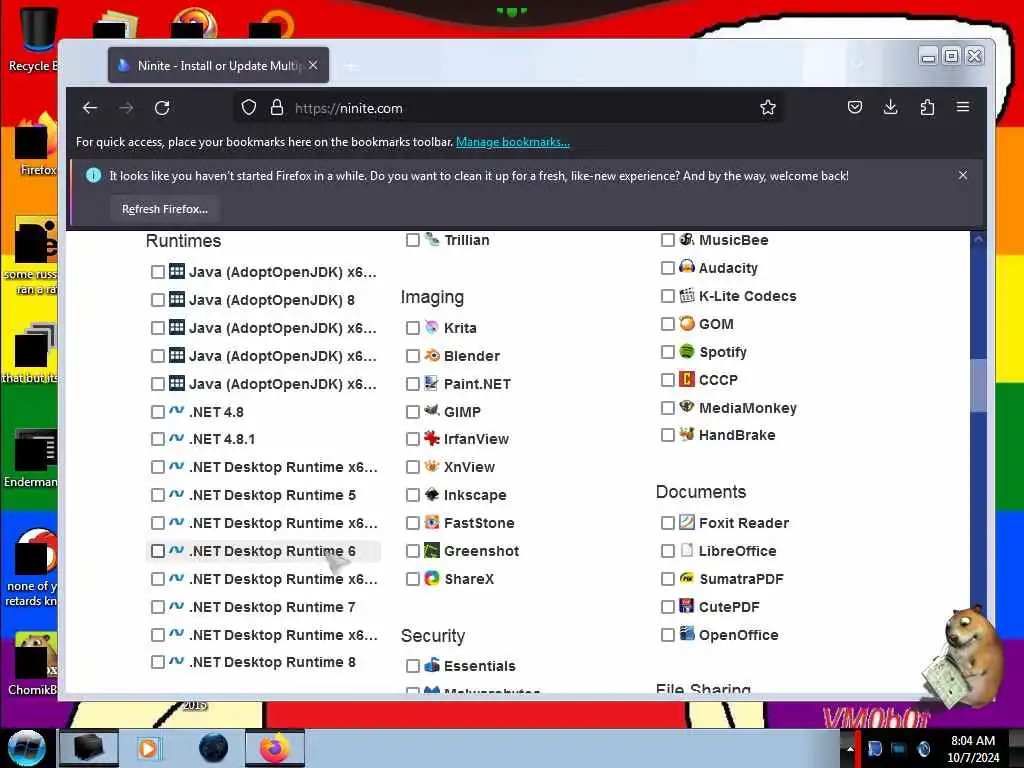Screen dimensions: 1024x768
Task: Click the SumatraPDF label
Action: 741,579
